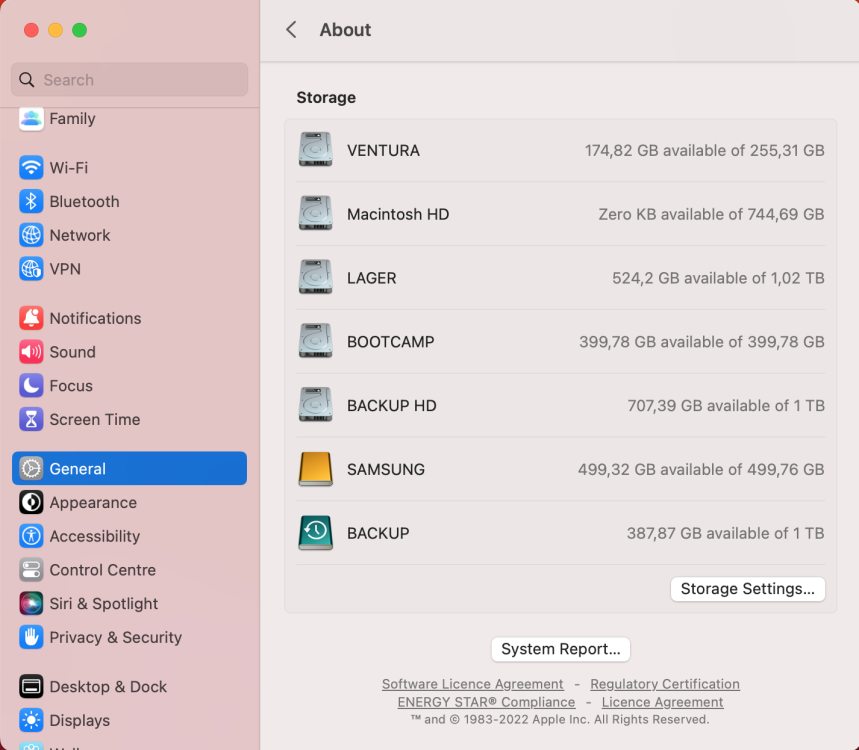Open the Siri & Spotlight icon
The width and height of the screenshot is (859, 750).
point(31,603)
